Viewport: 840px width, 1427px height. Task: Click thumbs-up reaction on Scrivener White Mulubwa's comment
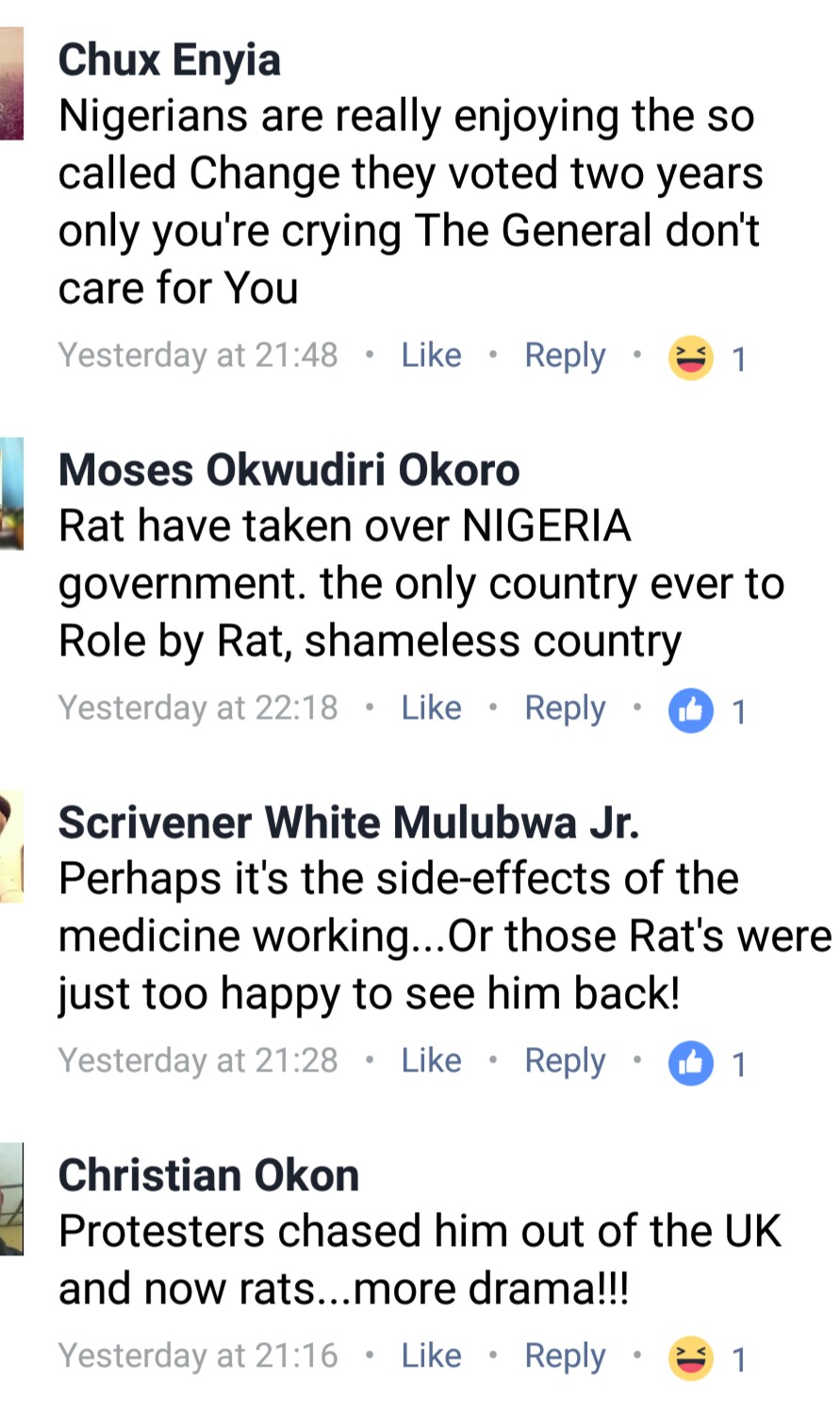[690, 1064]
